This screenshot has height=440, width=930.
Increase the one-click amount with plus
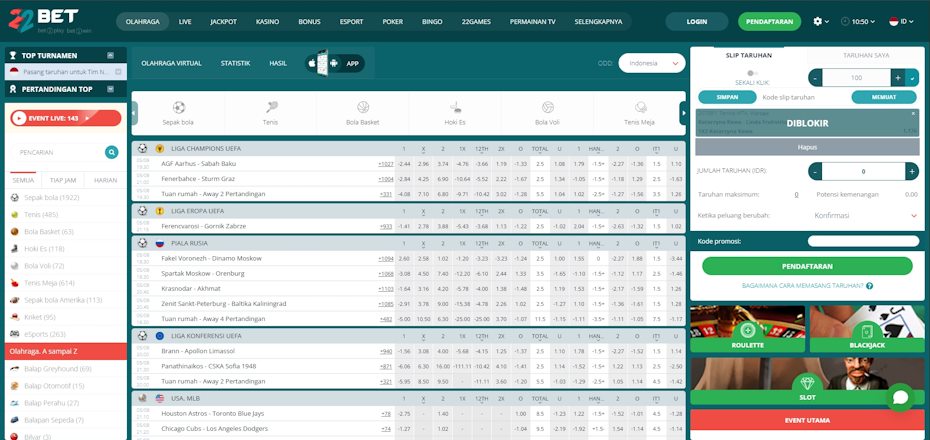tap(897, 78)
